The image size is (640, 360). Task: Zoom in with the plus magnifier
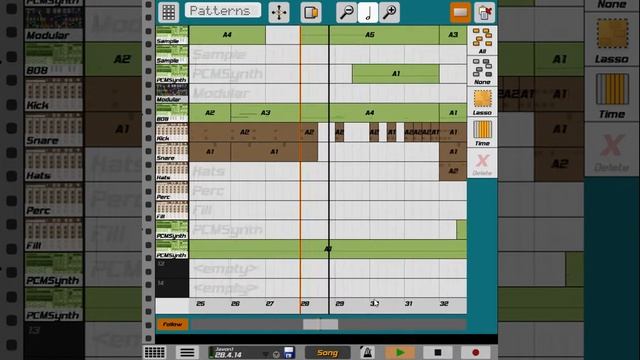389,12
